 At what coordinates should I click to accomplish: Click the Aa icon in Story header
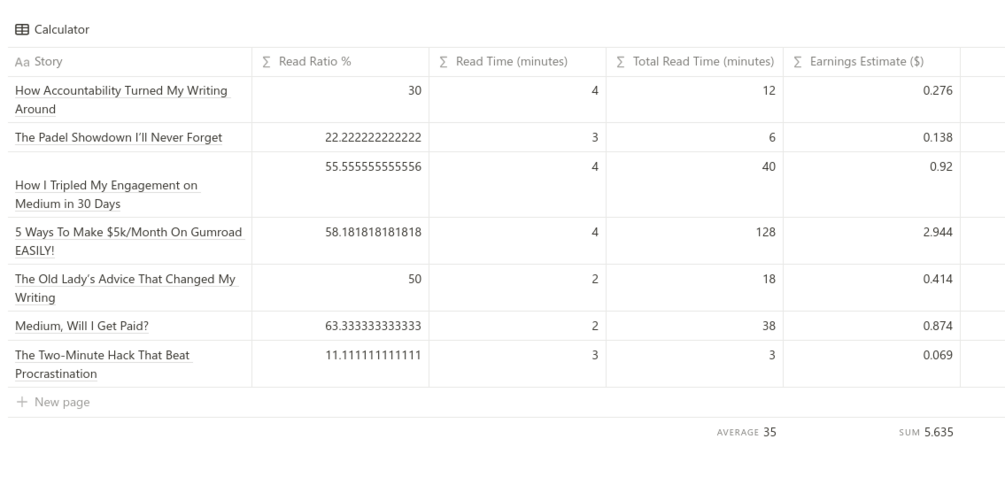coord(22,62)
